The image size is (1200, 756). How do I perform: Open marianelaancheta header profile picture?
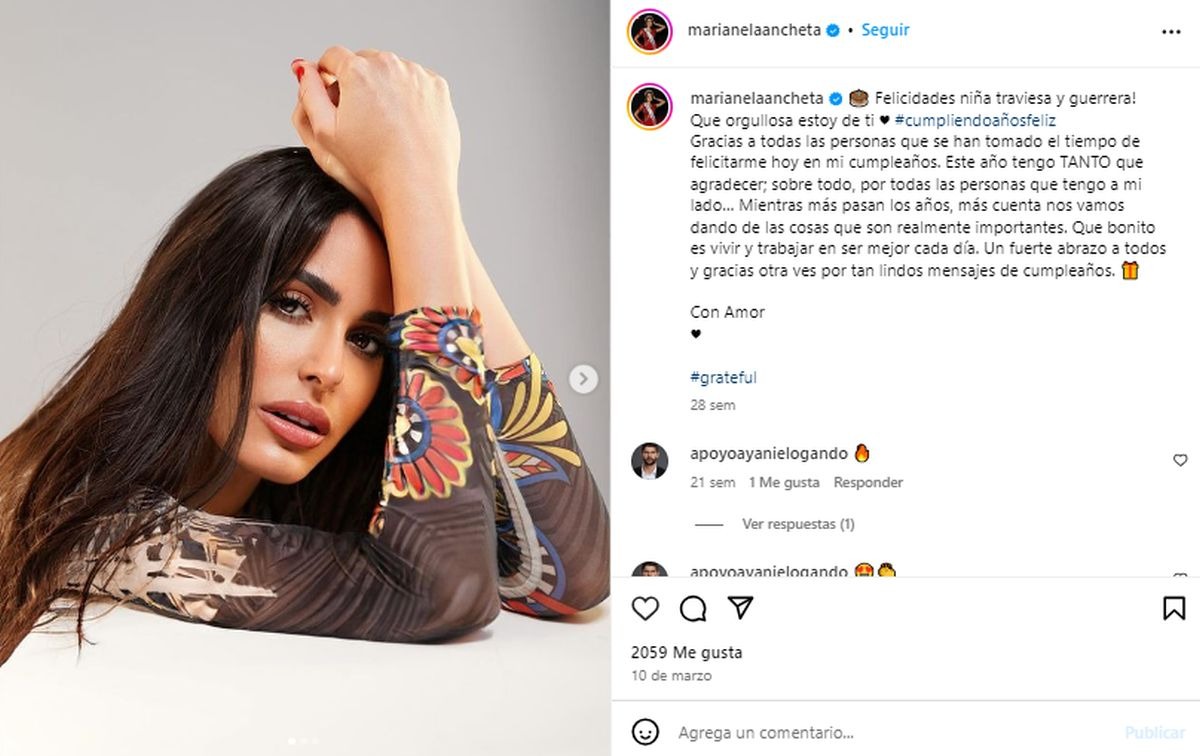point(649,31)
